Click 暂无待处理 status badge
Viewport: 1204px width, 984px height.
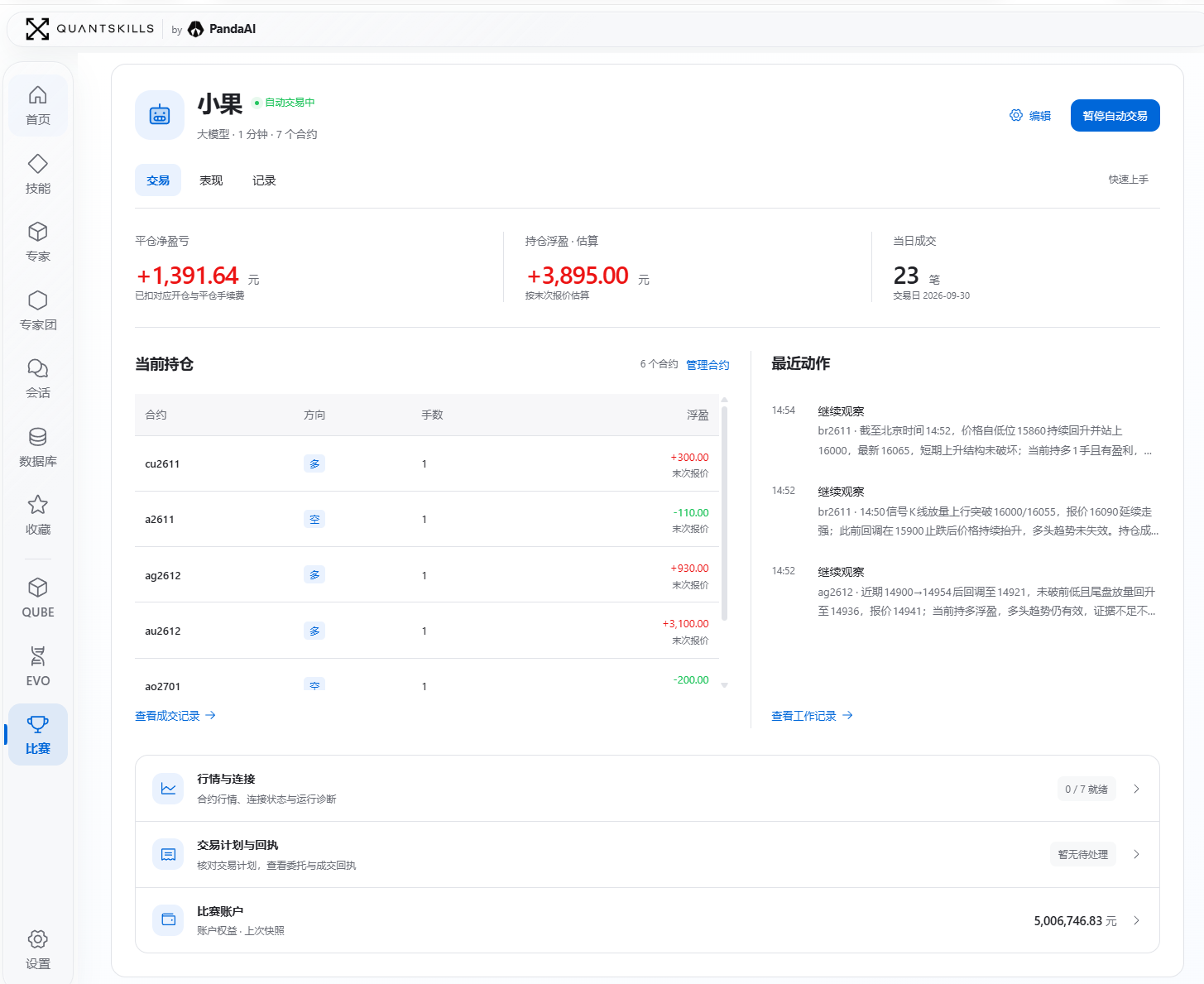point(1082,854)
